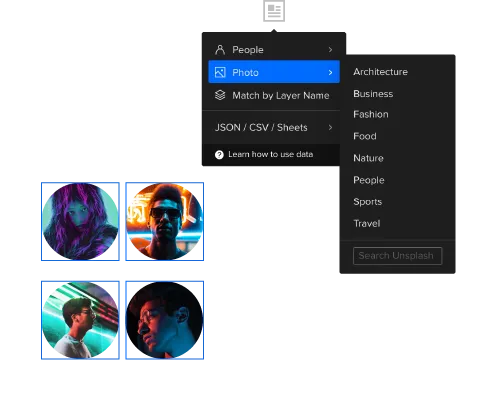Choose Travel from the photo list
The height and width of the screenshot is (400, 501).
(x=367, y=223)
